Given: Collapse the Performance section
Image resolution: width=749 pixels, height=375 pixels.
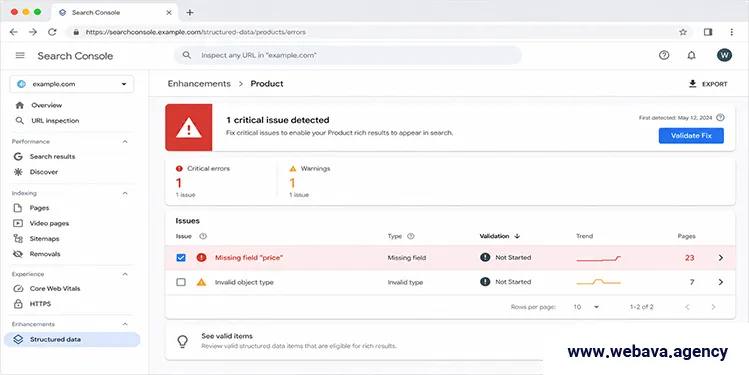Looking at the screenshot, I should [x=125, y=141].
